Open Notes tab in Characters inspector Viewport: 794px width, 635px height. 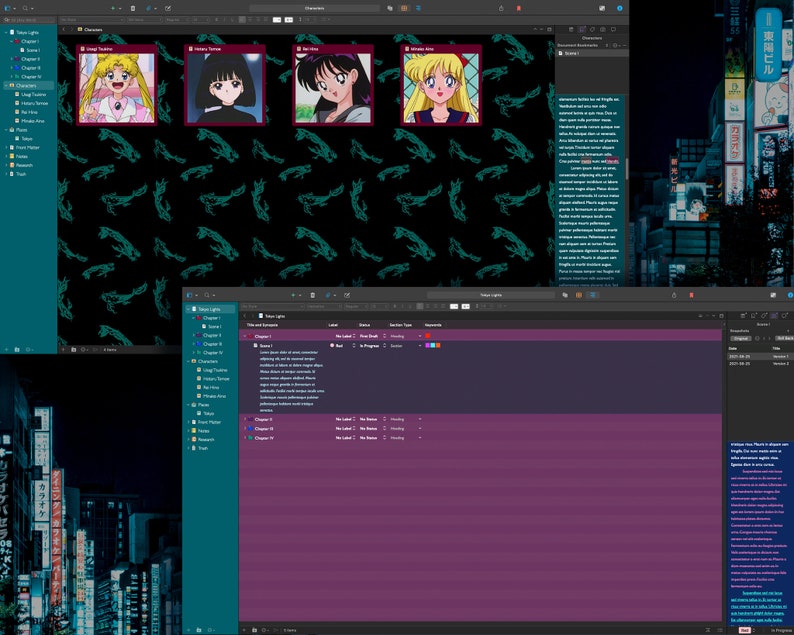pyautogui.click(x=571, y=29)
